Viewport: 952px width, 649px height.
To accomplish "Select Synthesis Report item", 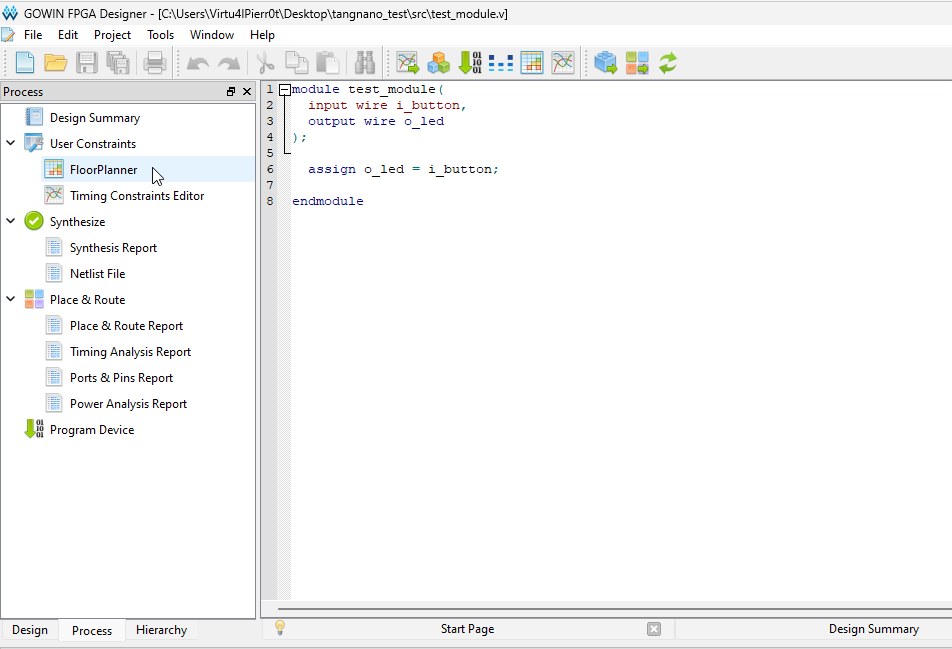I will (113, 248).
